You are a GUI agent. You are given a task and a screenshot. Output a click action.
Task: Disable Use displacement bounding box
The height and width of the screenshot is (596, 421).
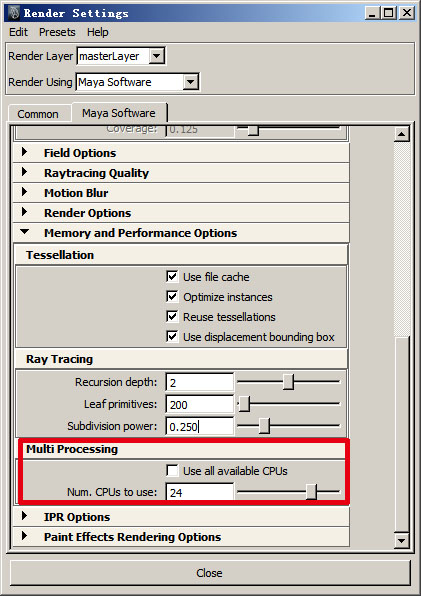click(172, 336)
